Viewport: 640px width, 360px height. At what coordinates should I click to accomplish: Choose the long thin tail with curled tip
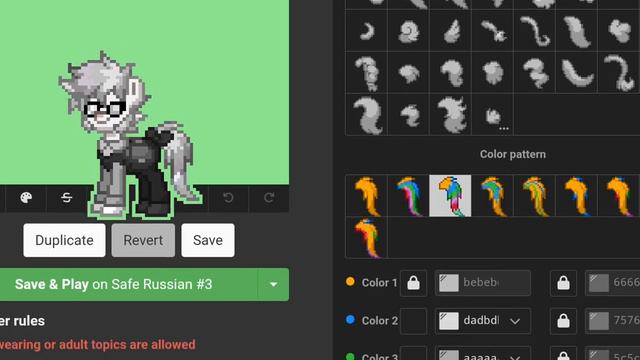tap(534, 31)
